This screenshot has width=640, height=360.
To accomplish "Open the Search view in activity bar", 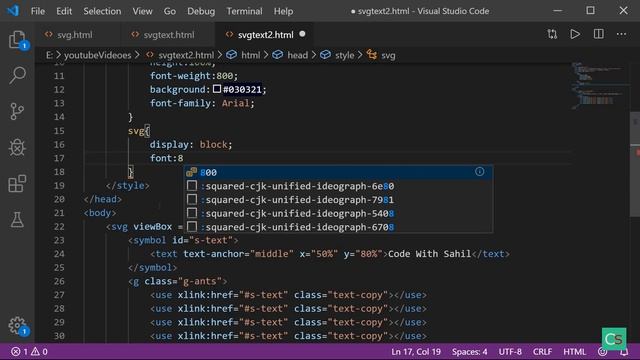I will (x=17, y=76).
